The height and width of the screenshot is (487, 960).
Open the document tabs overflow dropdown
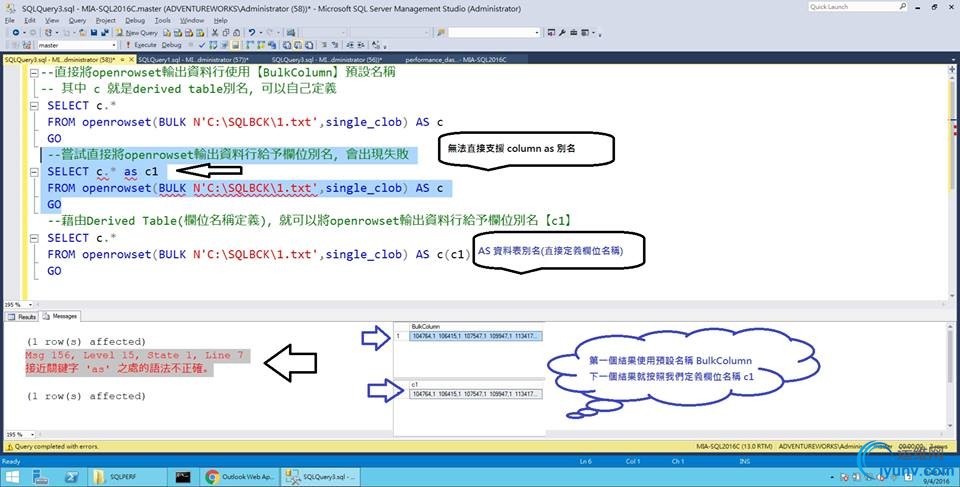point(953,59)
